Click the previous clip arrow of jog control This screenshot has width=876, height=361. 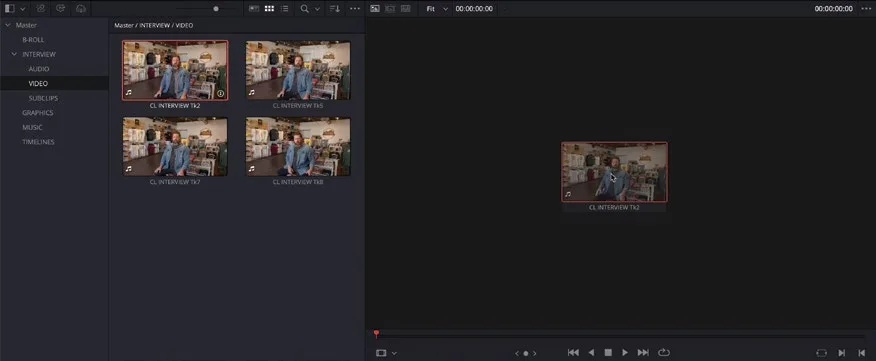517,353
